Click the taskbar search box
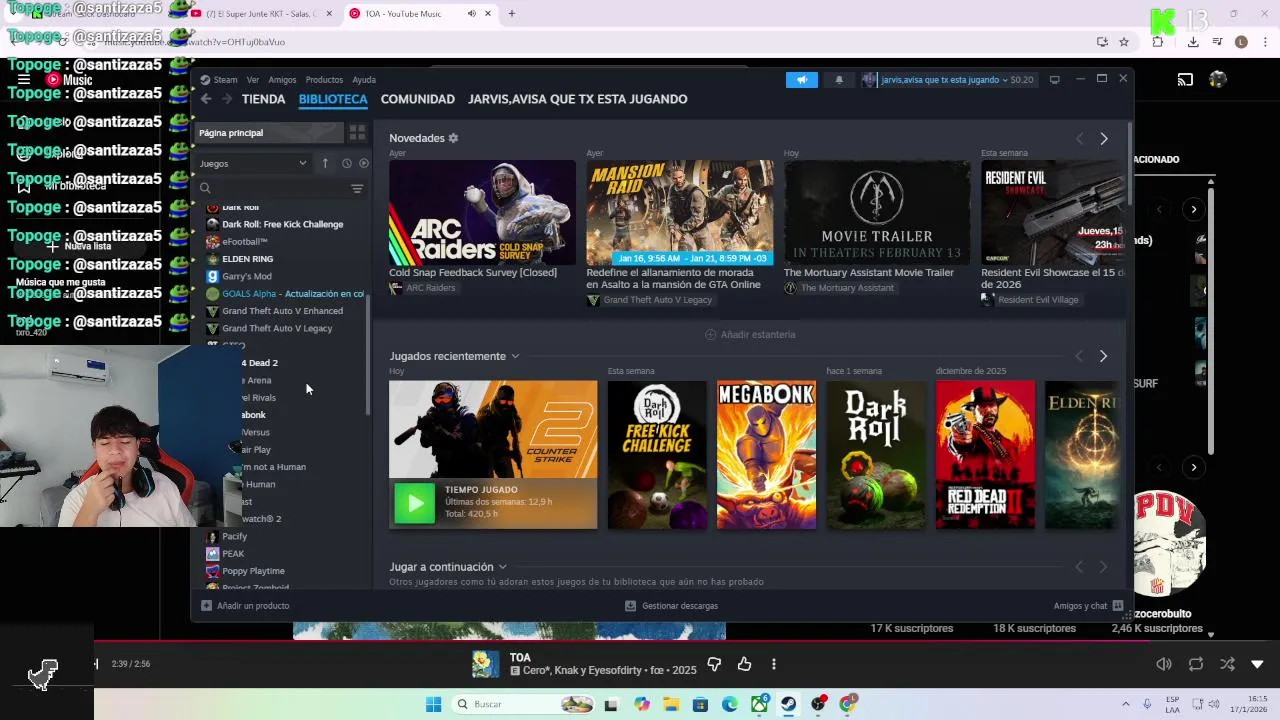This screenshot has width=1280, height=720. coord(525,704)
